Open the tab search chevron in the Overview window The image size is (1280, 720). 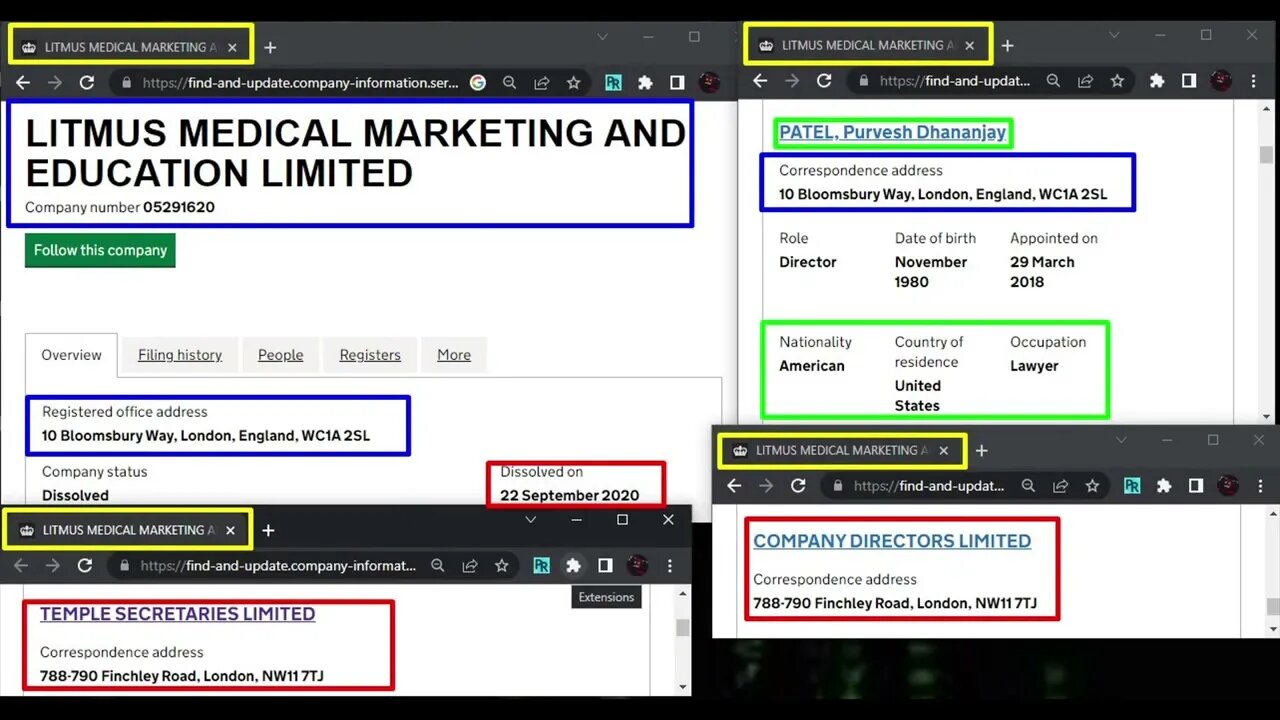(x=602, y=37)
